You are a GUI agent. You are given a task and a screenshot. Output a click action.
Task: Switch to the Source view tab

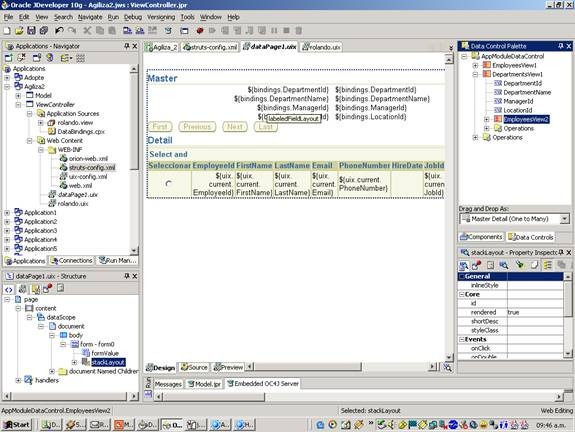tap(194, 367)
